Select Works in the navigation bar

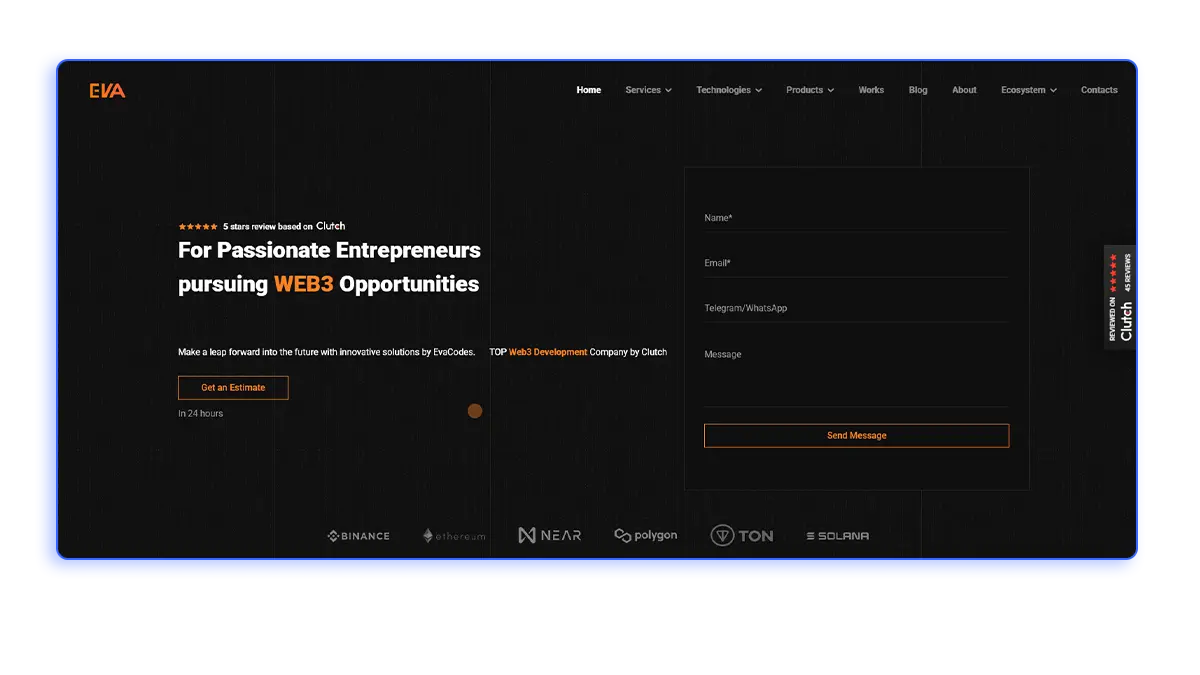click(871, 90)
